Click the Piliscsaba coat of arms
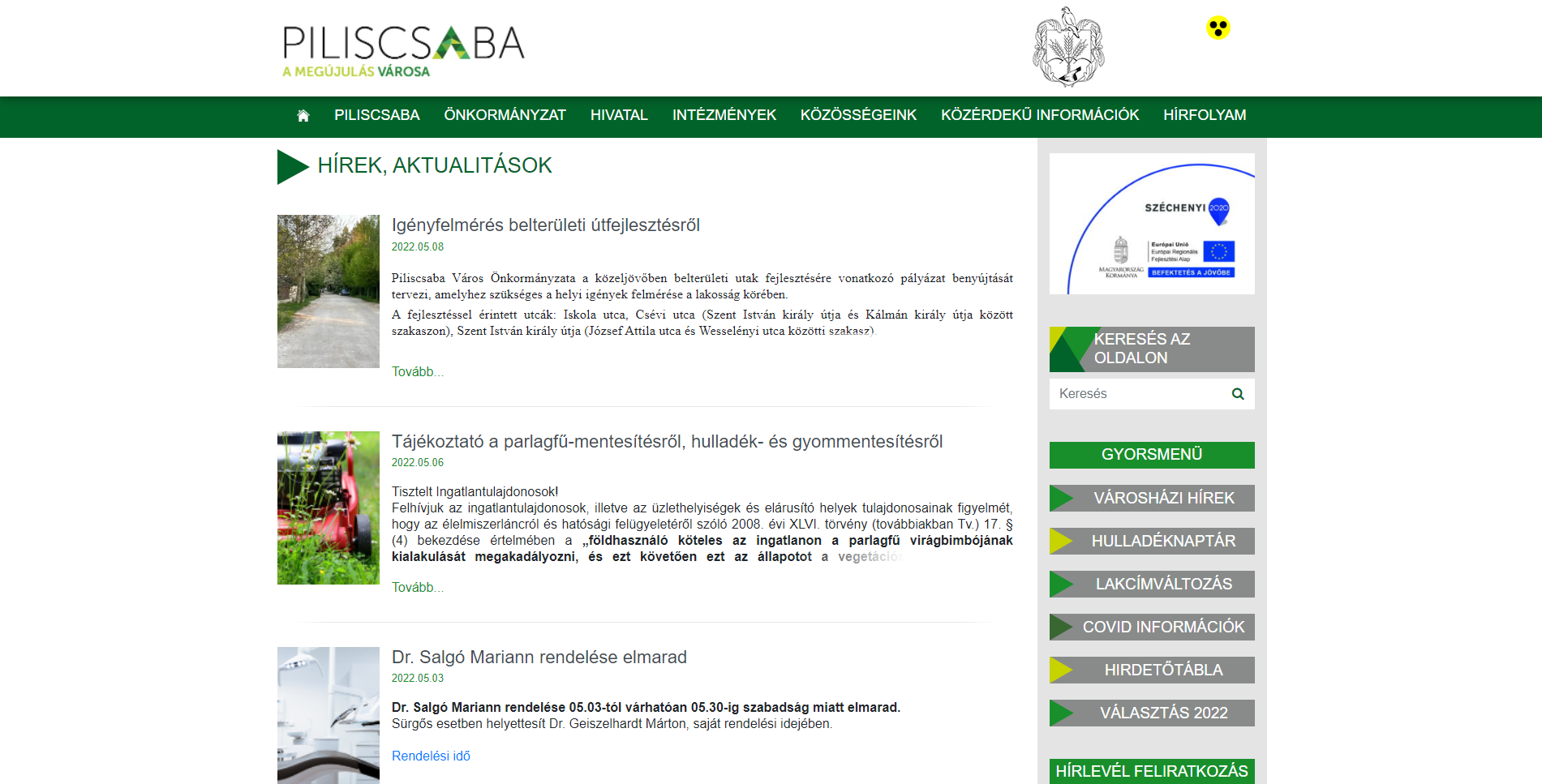Viewport: 1542px width, 784px height. pyautogui.click(x=1067, y=47)
